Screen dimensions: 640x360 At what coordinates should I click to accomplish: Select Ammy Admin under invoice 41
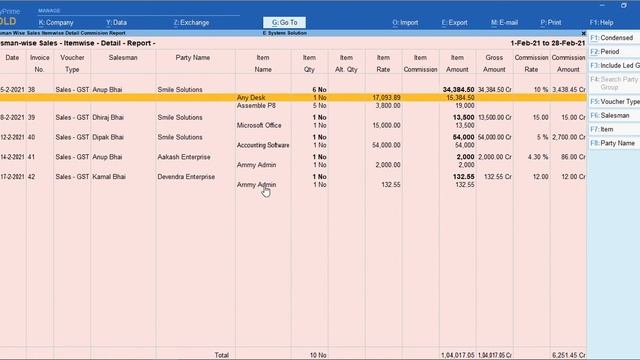[x=256, y=164]
